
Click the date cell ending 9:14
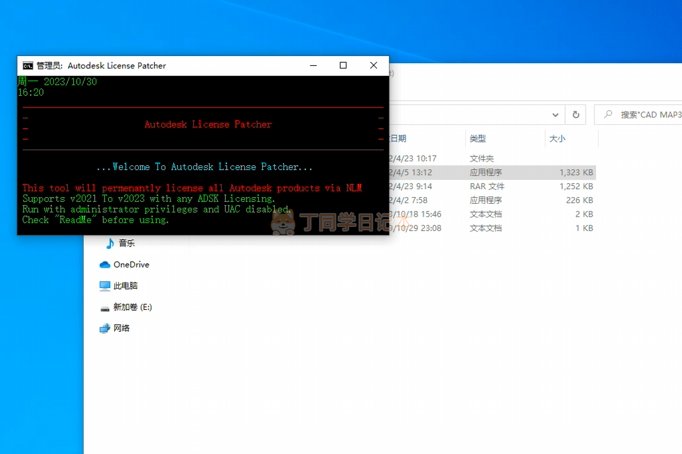(x=411, y=186)
